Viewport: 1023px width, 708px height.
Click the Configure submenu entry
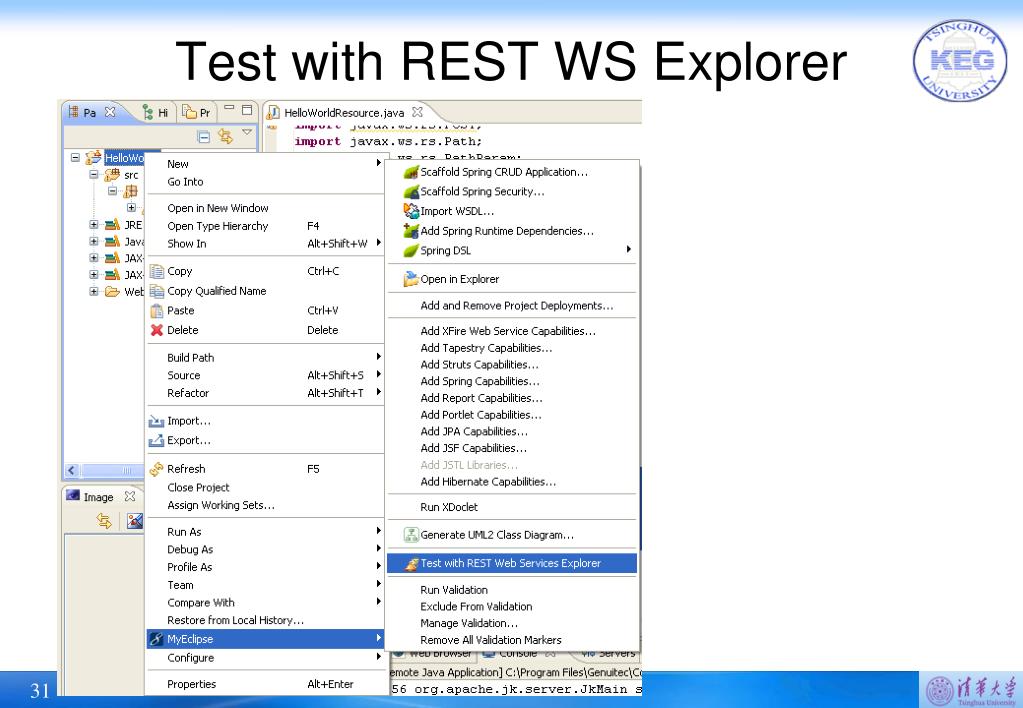265,658
